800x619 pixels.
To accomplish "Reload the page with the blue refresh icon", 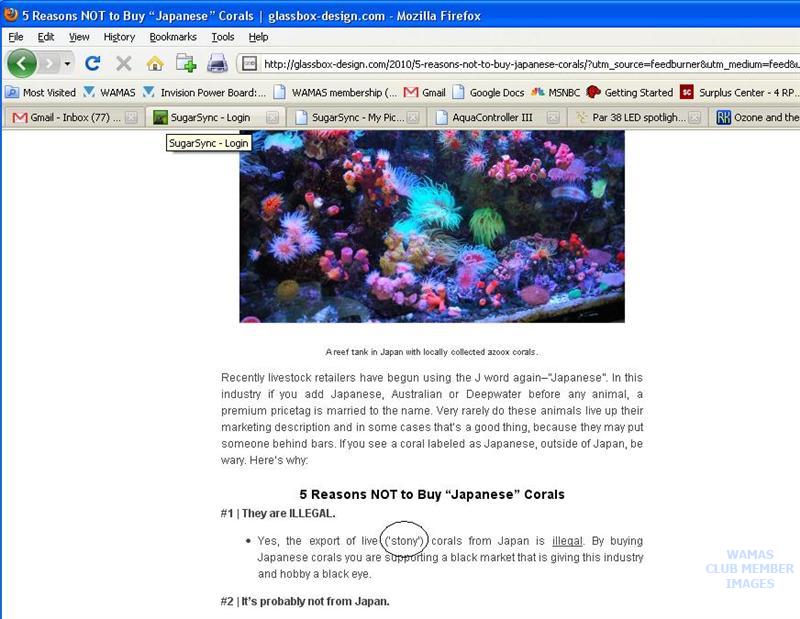I will tap(93, 63).
